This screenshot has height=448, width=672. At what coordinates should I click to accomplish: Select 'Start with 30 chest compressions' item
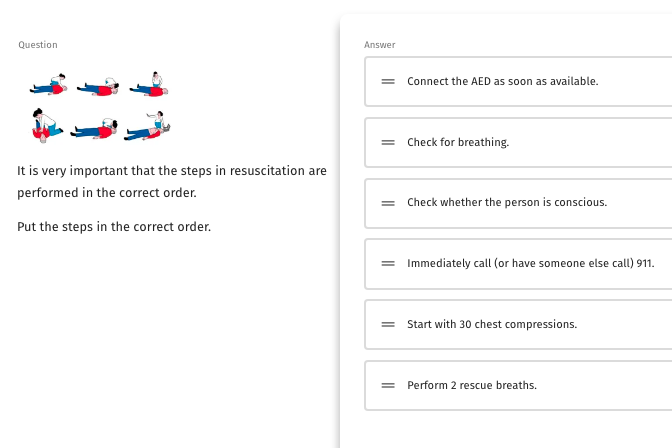point(518,325)
